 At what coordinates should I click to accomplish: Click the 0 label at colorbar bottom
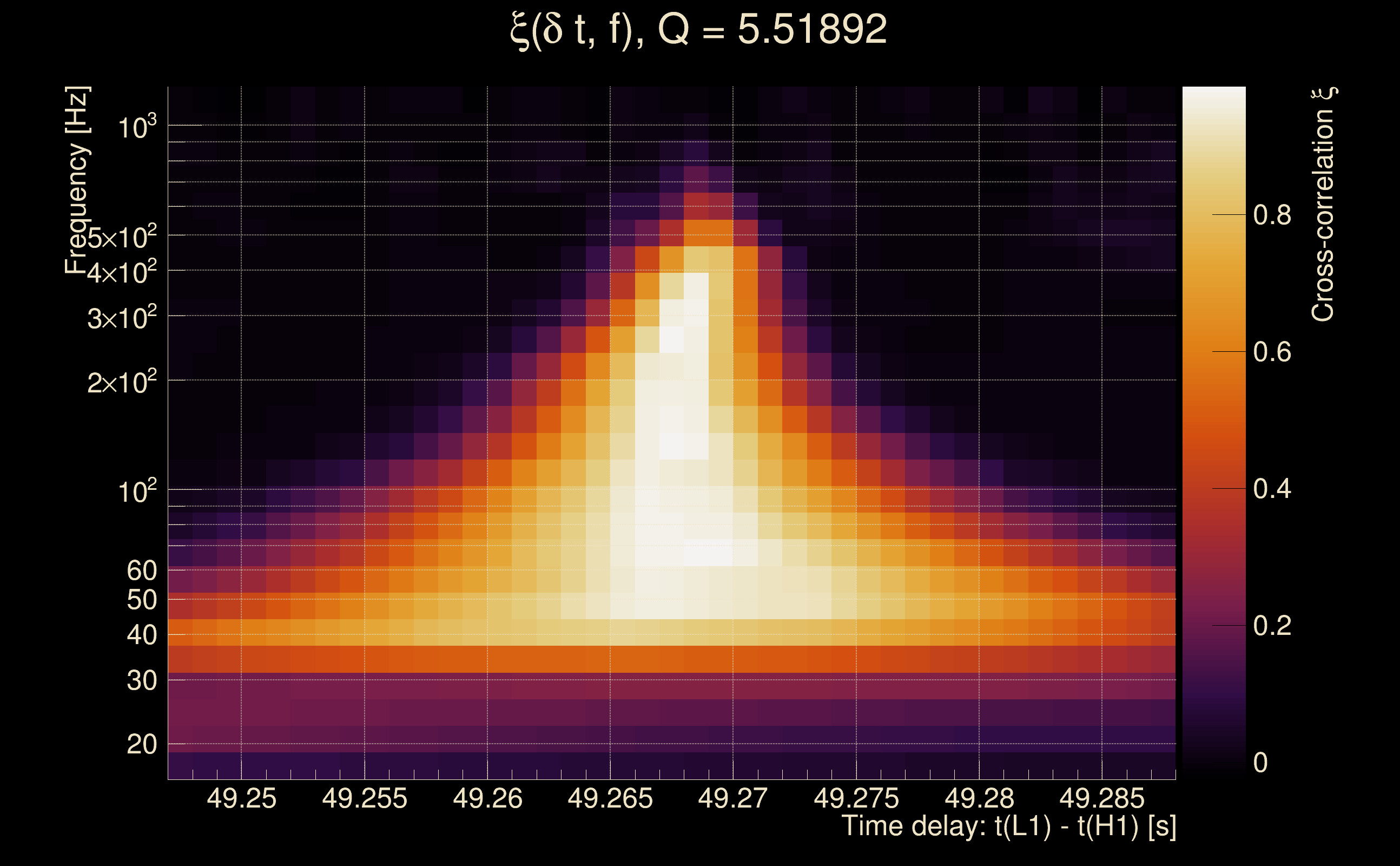click(x=1260, y=763)
